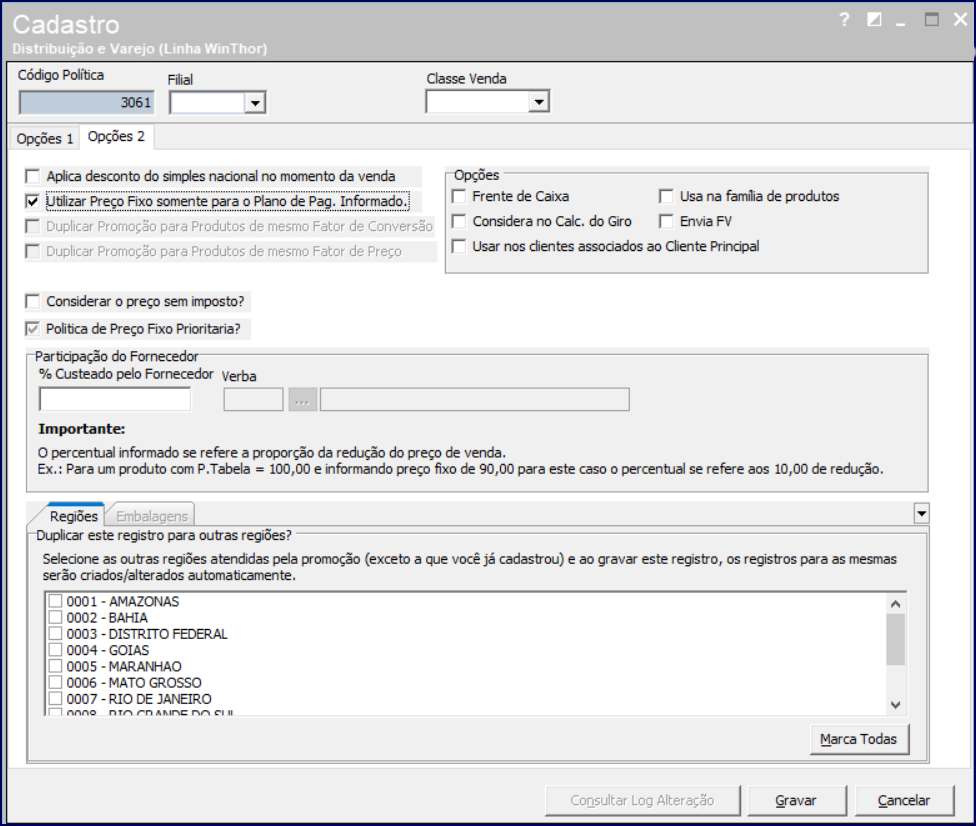This screenshot has height=826, width=976.
Task: Tick Usar nos clientes associados ao Cliente Principal
Action: pos(459,246)
